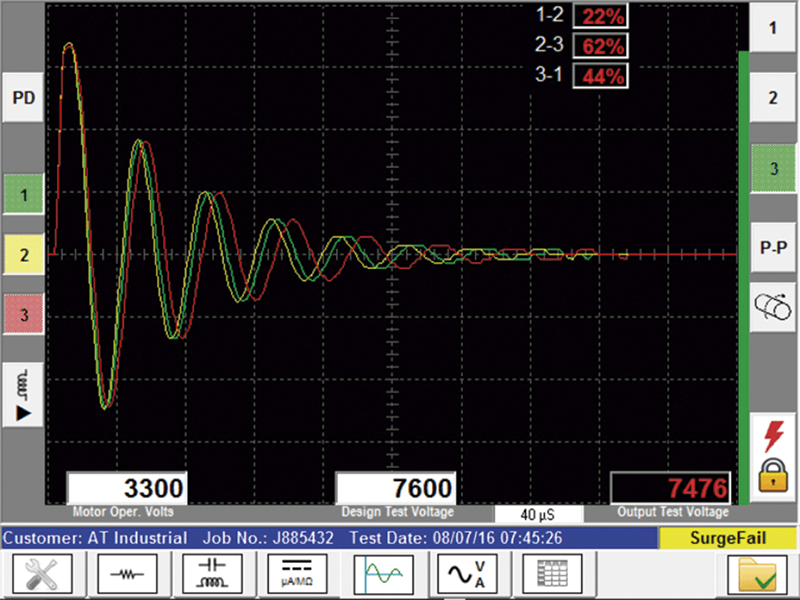Open the µA/MΩ DC test
The image size is (800, 600).
(x=297, y=575)
